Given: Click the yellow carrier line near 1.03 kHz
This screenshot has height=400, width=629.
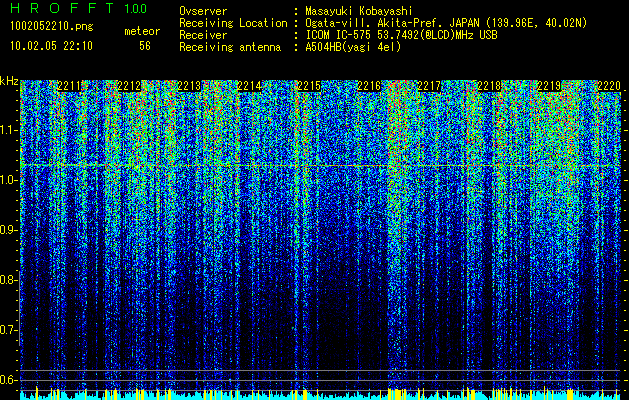Looking at the screenshot, I should coord(320,165).
